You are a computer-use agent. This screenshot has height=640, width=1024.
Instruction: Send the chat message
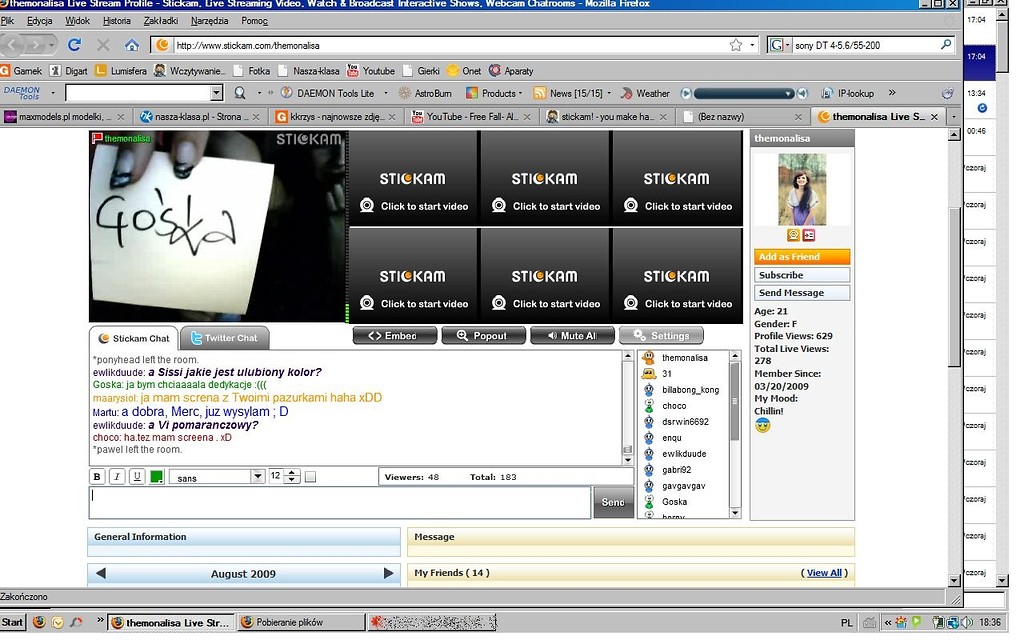pos(613,502)
